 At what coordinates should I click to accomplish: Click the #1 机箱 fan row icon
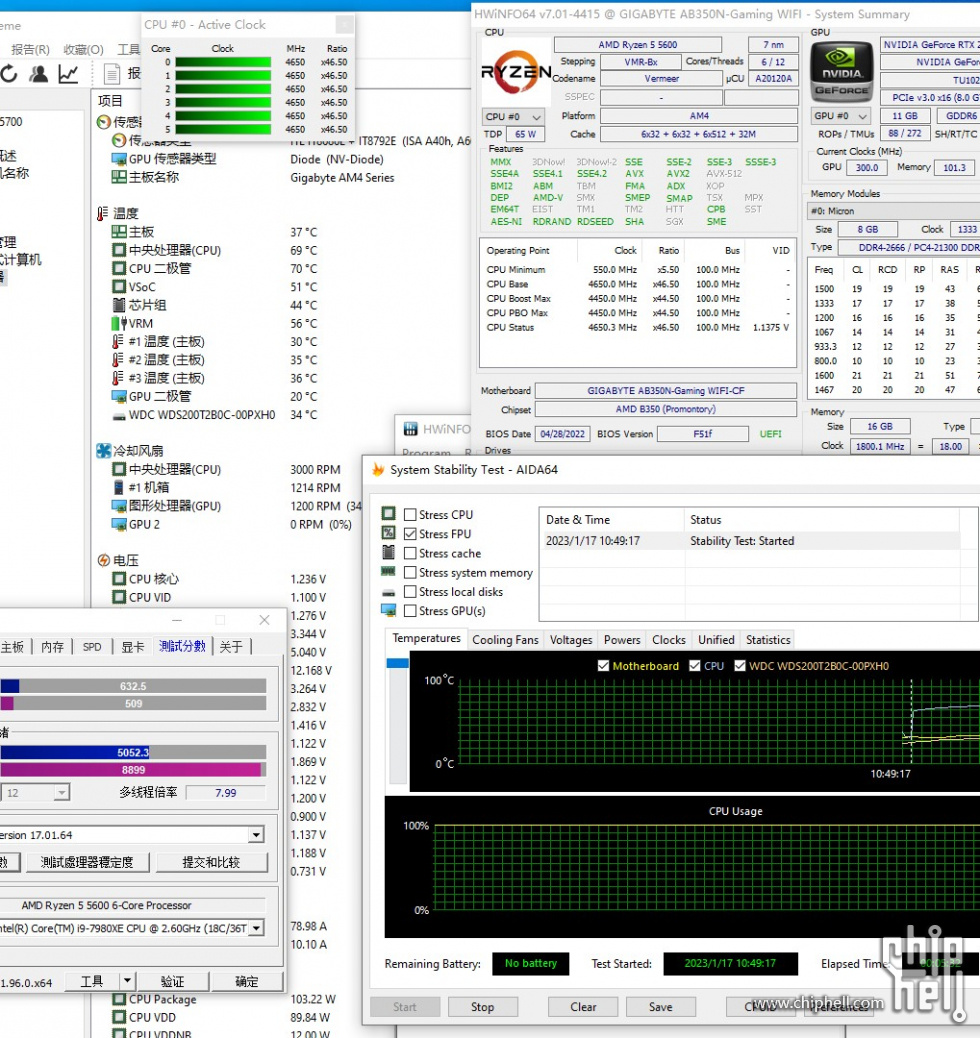[x=119, y=487]
